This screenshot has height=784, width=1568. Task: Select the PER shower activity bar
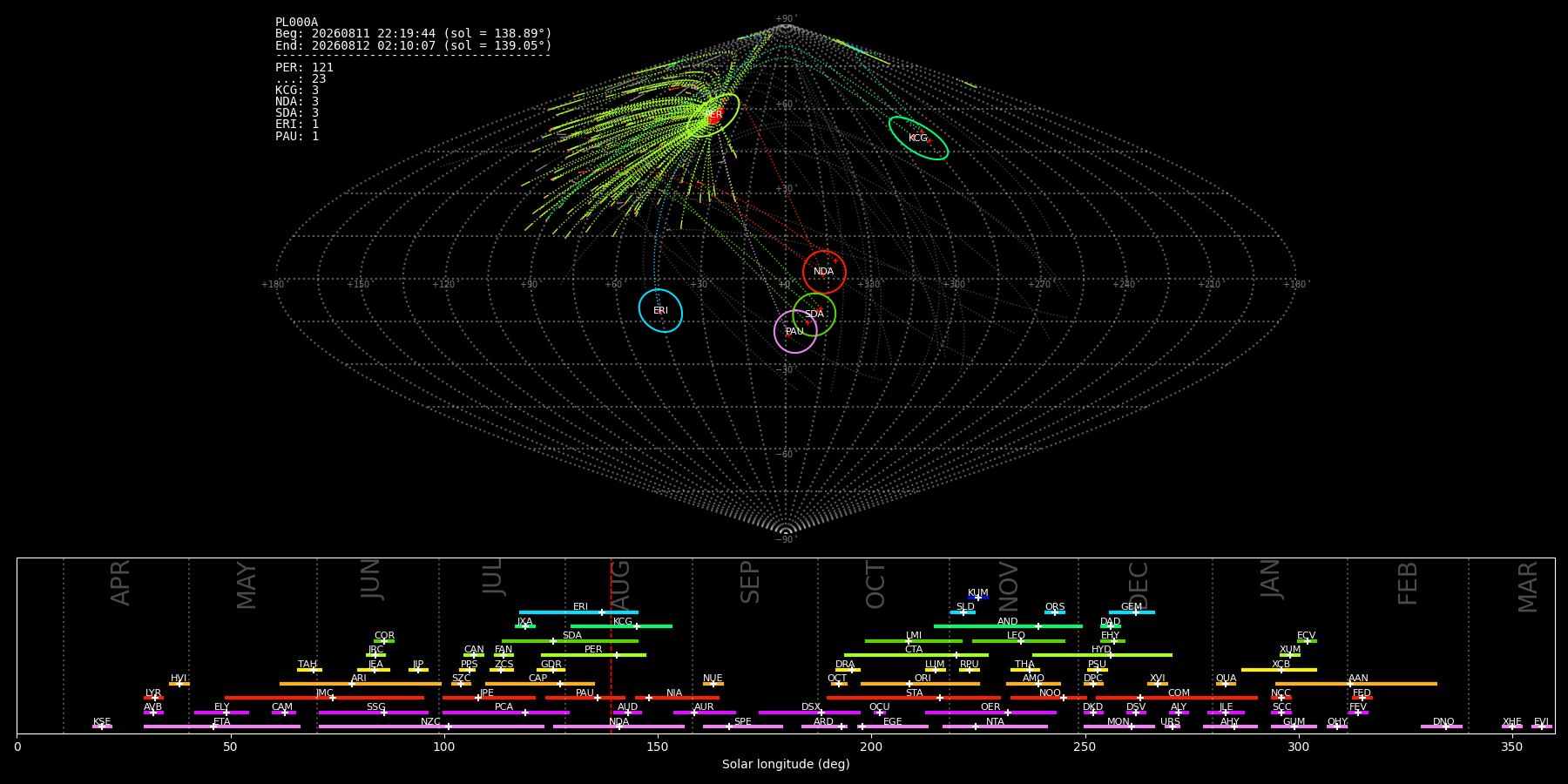pyautogui.click(x=593, y=655)
